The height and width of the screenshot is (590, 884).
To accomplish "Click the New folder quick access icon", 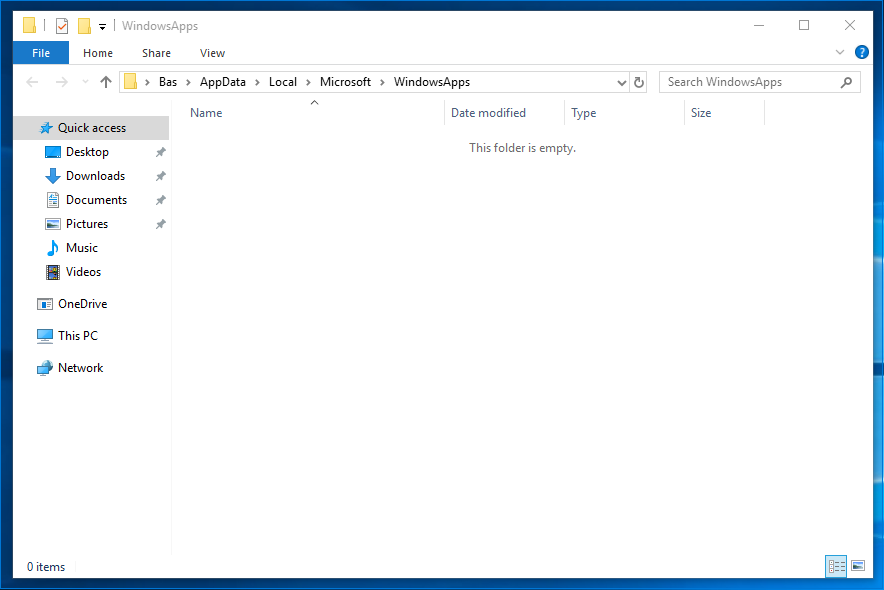I will tap(85, 26).
